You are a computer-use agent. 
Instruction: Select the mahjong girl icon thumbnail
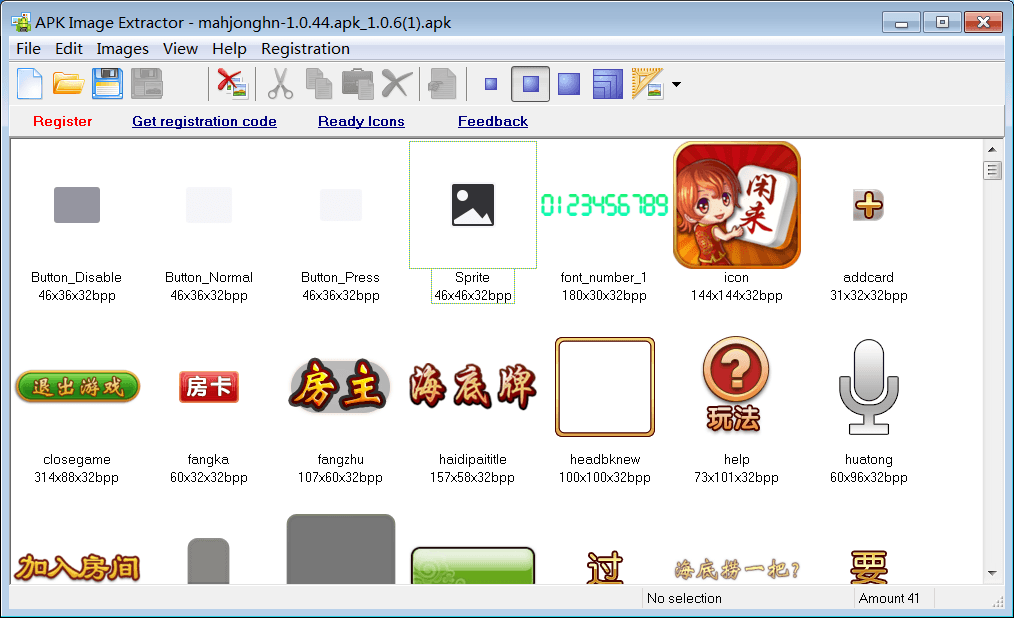coord(737,205)
